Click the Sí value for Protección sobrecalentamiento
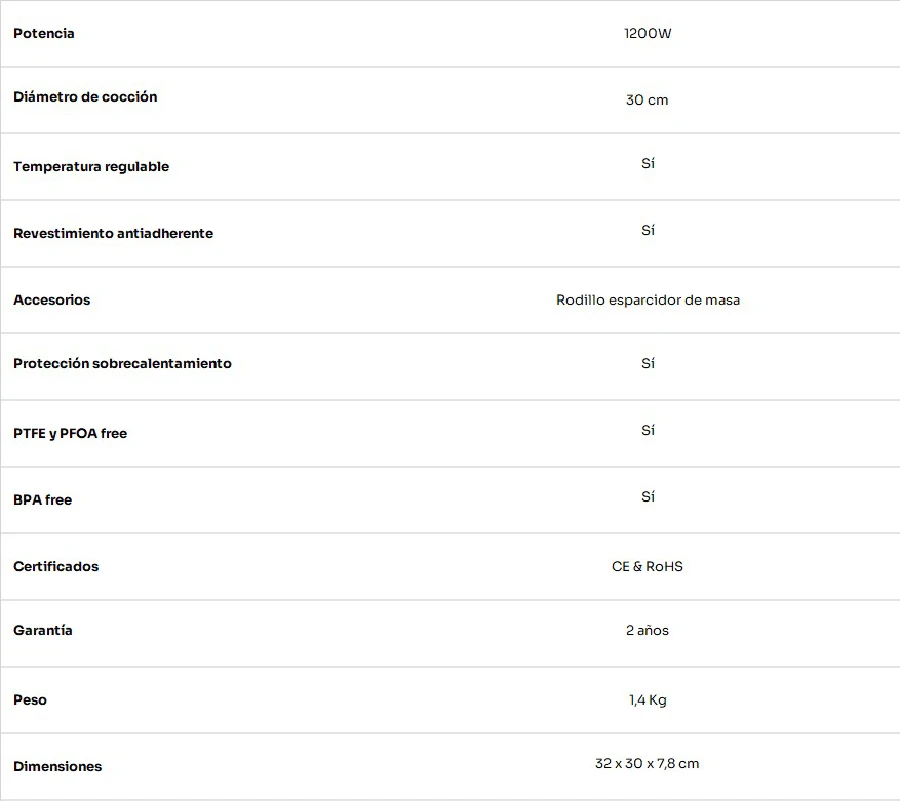Image resolution: width=900 pixels, height=801 pixels. tap(648, 363)
